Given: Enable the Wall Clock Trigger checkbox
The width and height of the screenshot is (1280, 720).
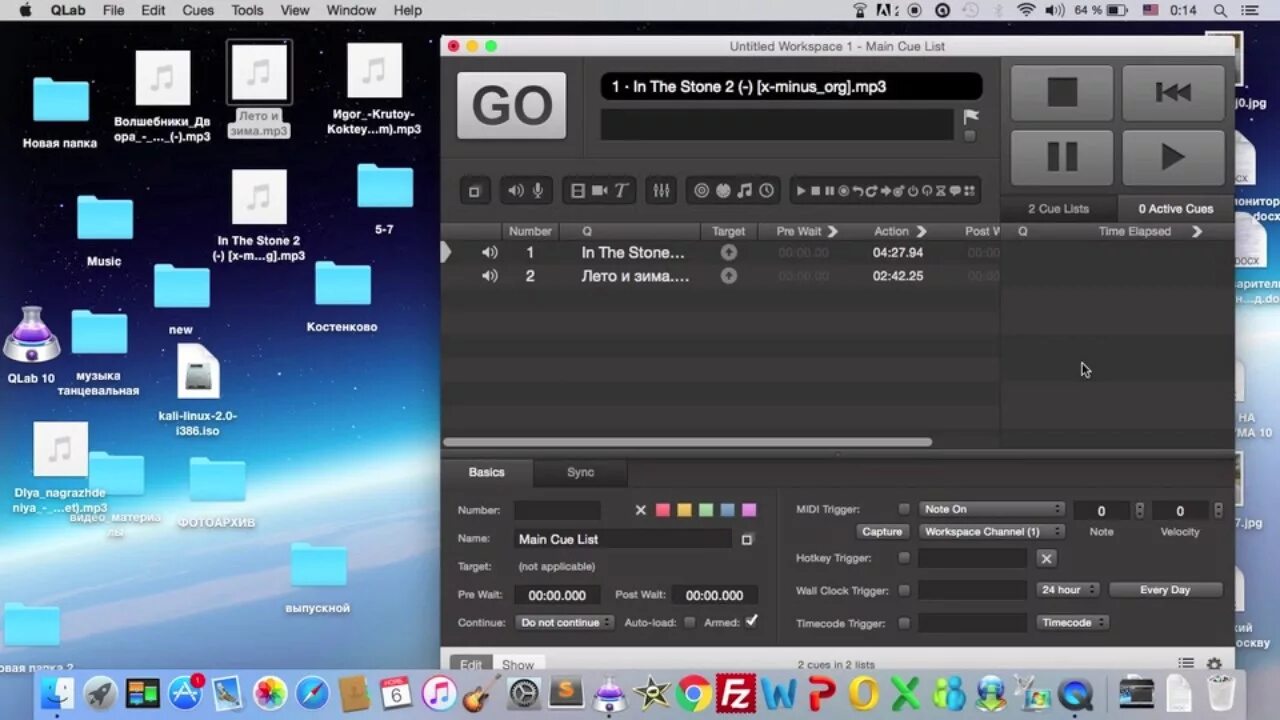Looking at the screenshot, I should pos(904,590).
